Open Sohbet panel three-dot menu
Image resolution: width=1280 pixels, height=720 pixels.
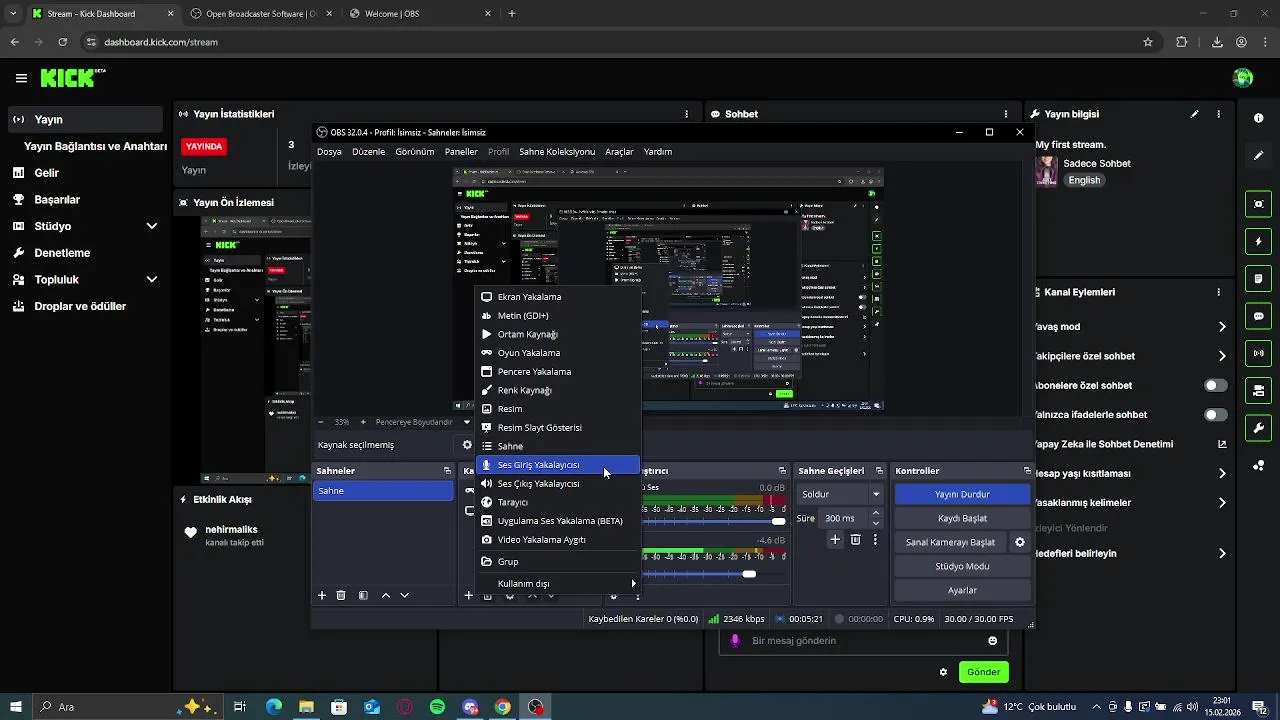1006,114
